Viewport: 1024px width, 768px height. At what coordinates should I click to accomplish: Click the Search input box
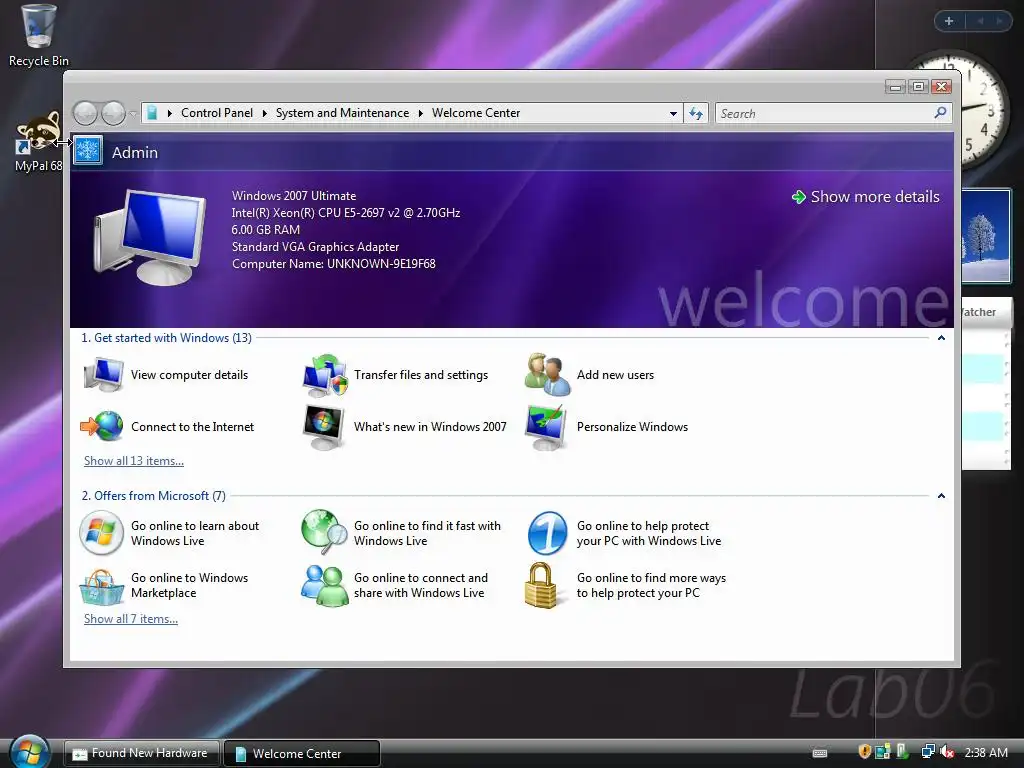point(825,114)
